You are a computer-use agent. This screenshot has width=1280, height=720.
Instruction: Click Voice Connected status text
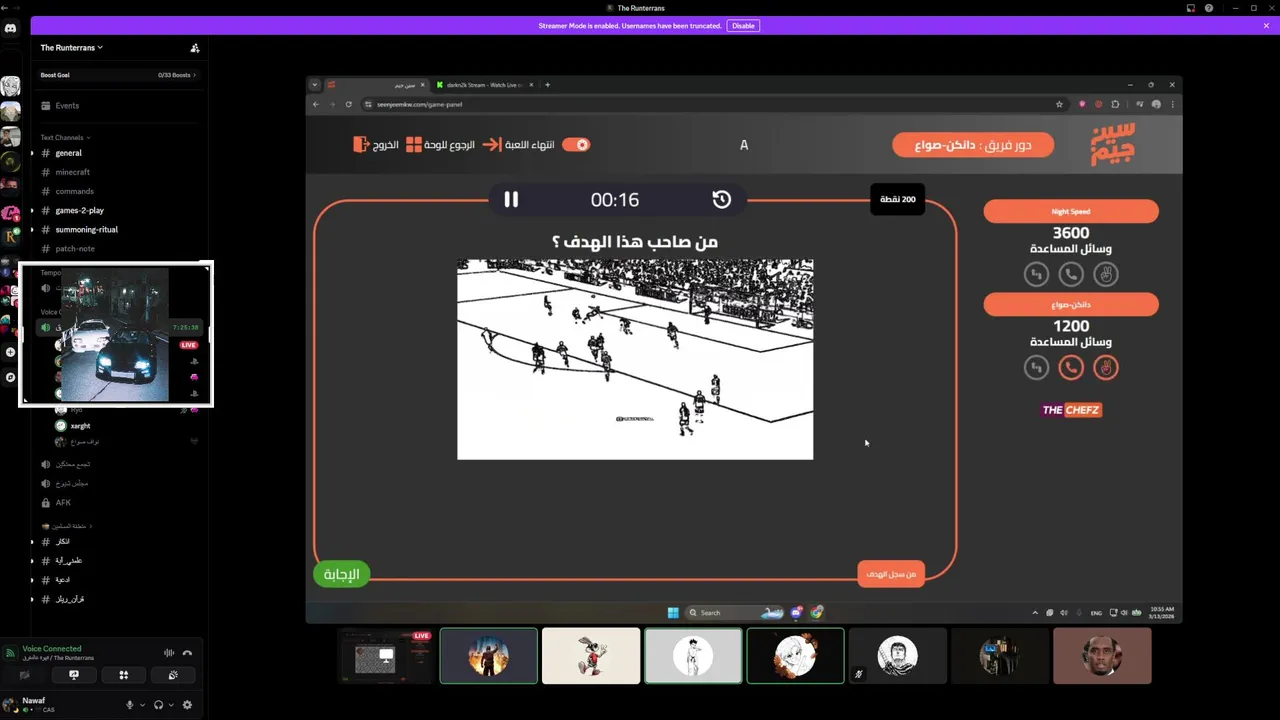[52, 648]
